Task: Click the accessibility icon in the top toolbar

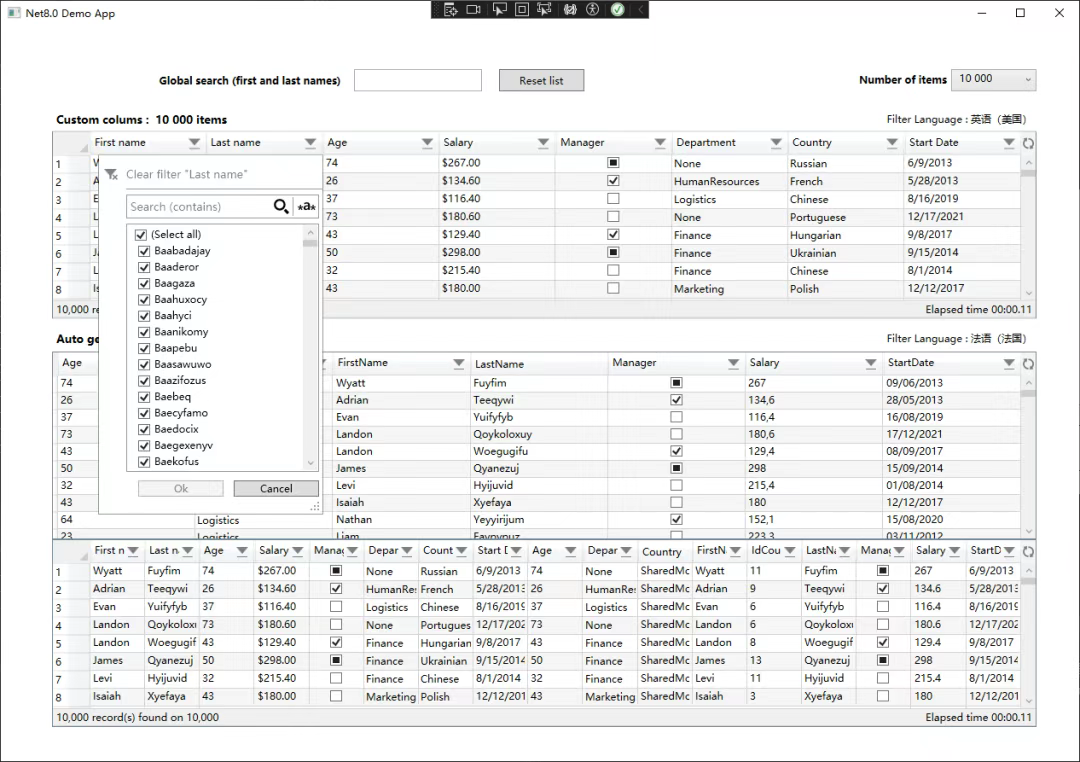Action: 593,10
